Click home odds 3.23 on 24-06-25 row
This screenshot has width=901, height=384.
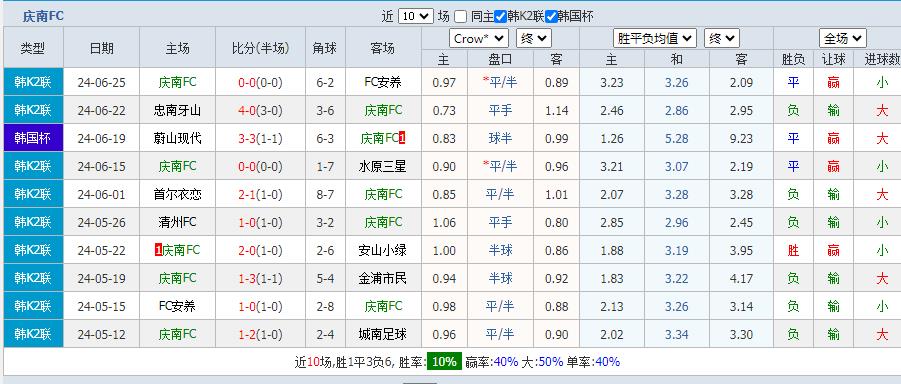tap(611, 83)
